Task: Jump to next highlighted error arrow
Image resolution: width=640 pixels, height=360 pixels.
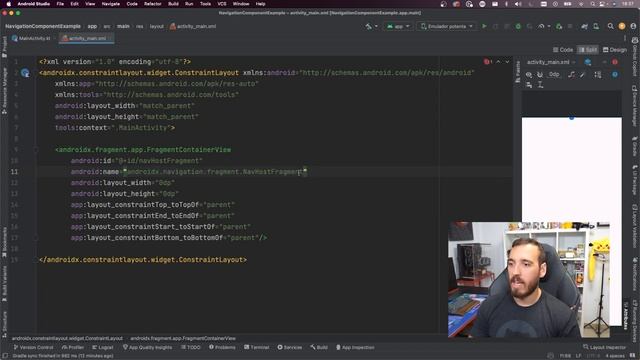Action: coord(507,62)
